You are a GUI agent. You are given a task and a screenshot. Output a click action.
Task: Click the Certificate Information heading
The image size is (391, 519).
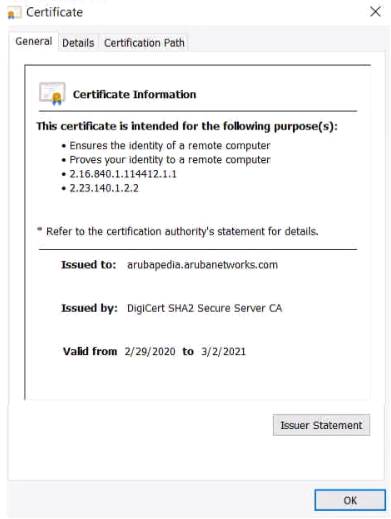(x=134, y=95)
